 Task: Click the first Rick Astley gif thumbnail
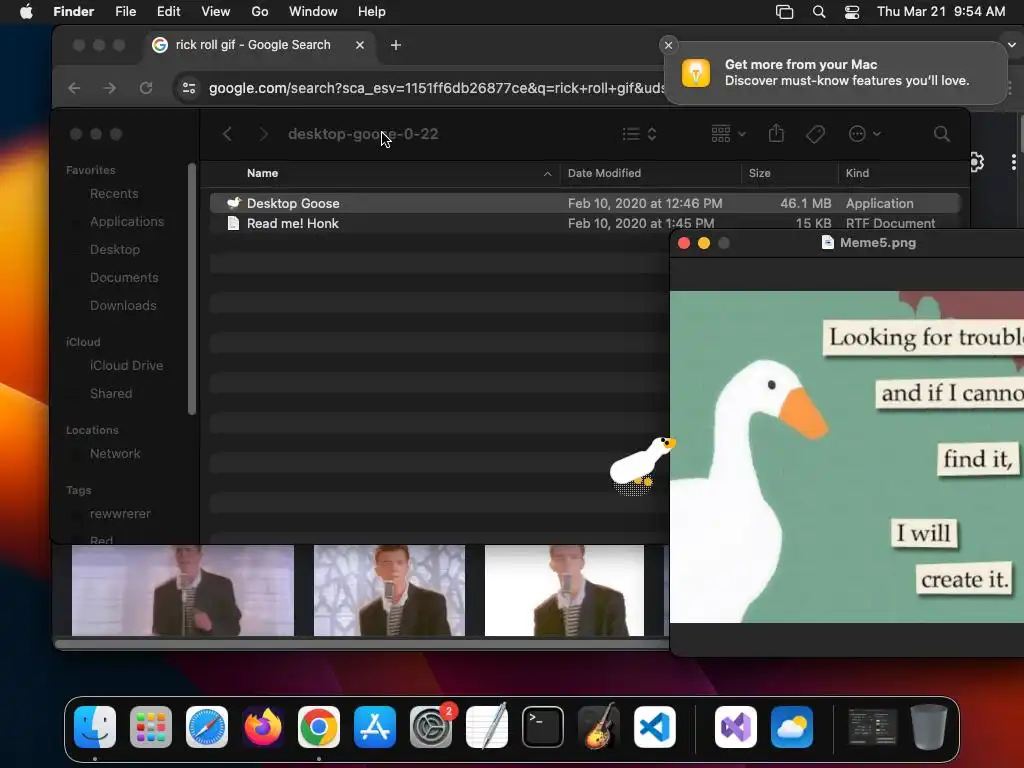pyautogui.click(x=183, y=590)
